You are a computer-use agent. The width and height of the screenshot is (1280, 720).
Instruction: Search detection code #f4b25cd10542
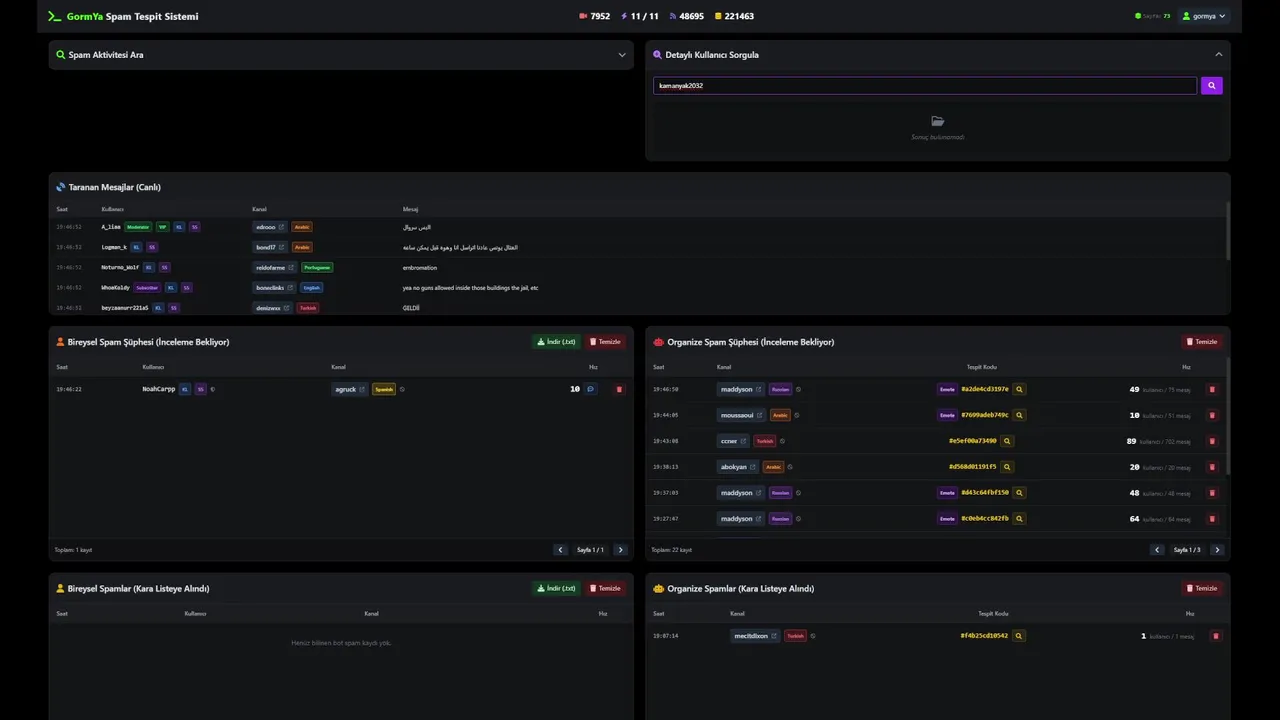pos(1019,635)
